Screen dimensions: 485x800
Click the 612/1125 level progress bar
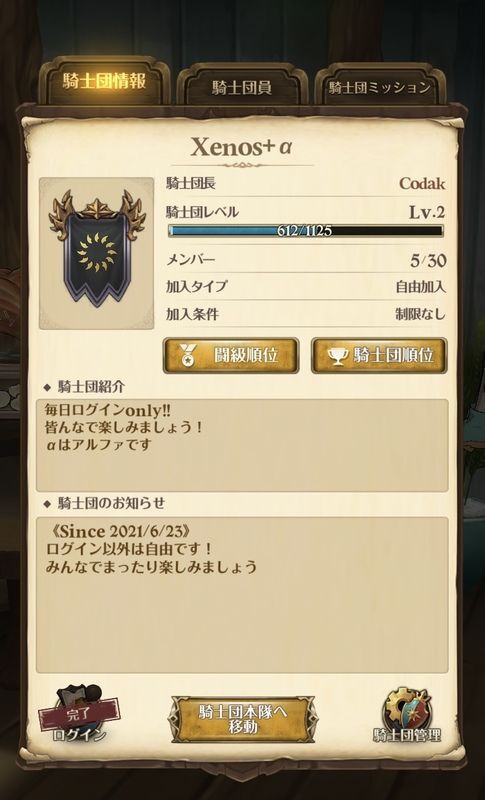tap(305, 231)
